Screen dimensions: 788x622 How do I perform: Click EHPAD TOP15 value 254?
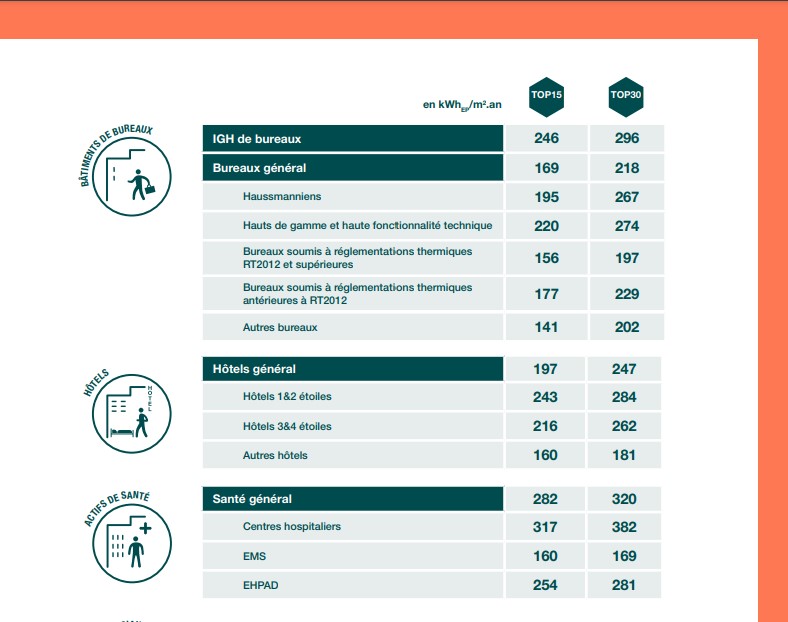pyautogui.click(x=545, y=585)
